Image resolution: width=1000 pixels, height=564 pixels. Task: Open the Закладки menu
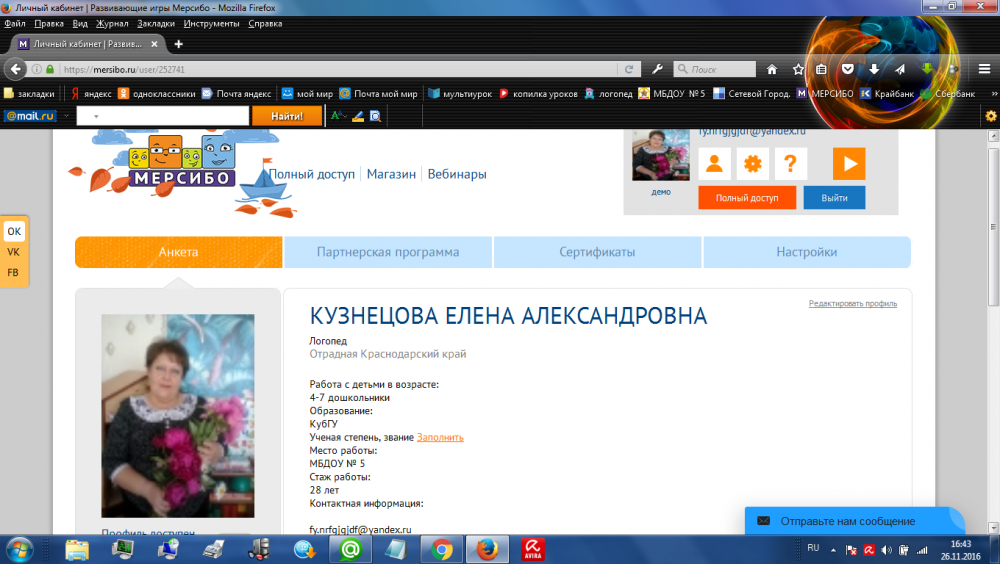click(156, 24)
